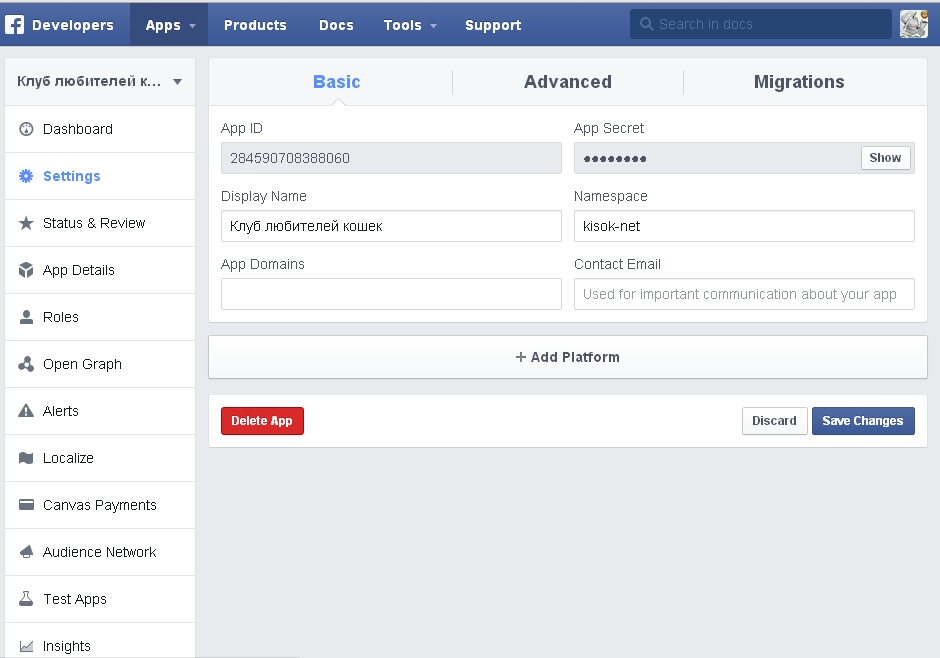Click the Settings gear icon

(x=26, y=176)
